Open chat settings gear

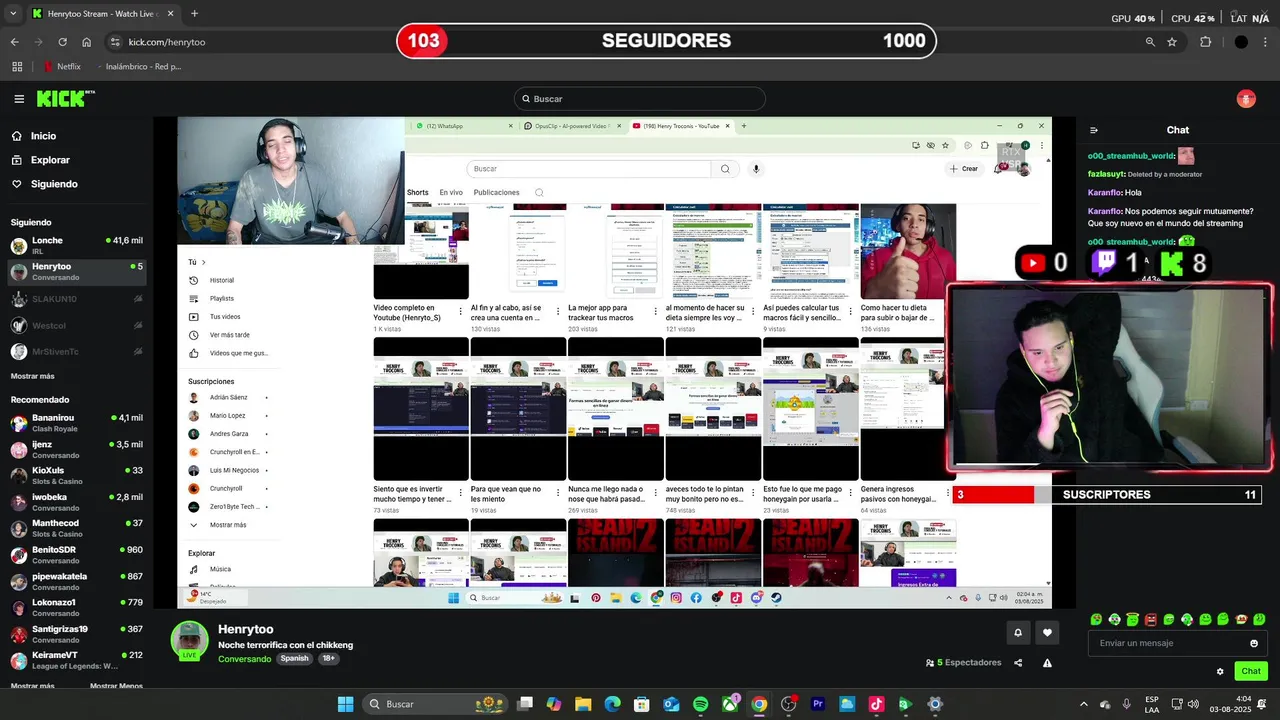point(1220,671)
